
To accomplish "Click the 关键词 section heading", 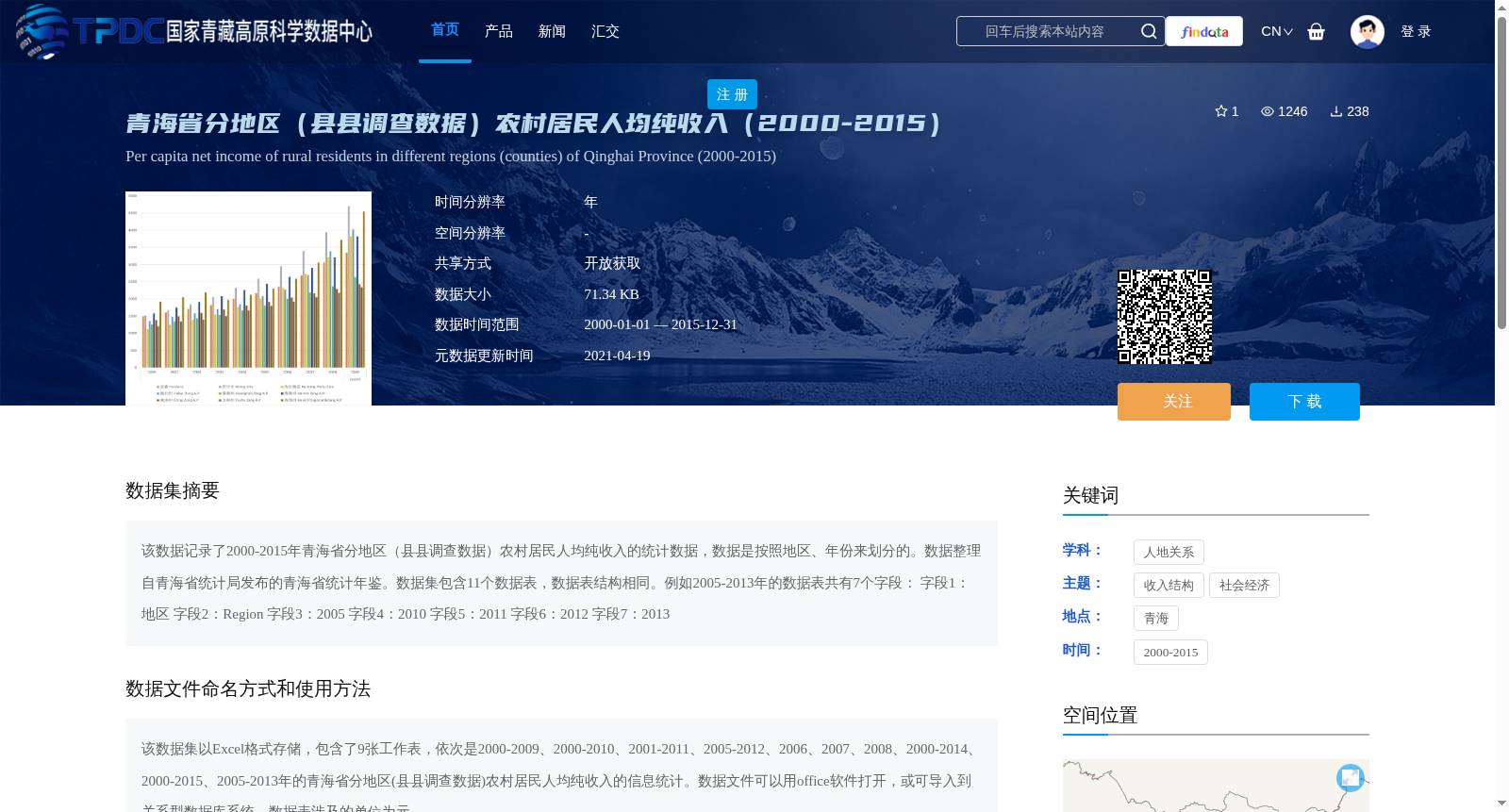I will [1090, 495].
